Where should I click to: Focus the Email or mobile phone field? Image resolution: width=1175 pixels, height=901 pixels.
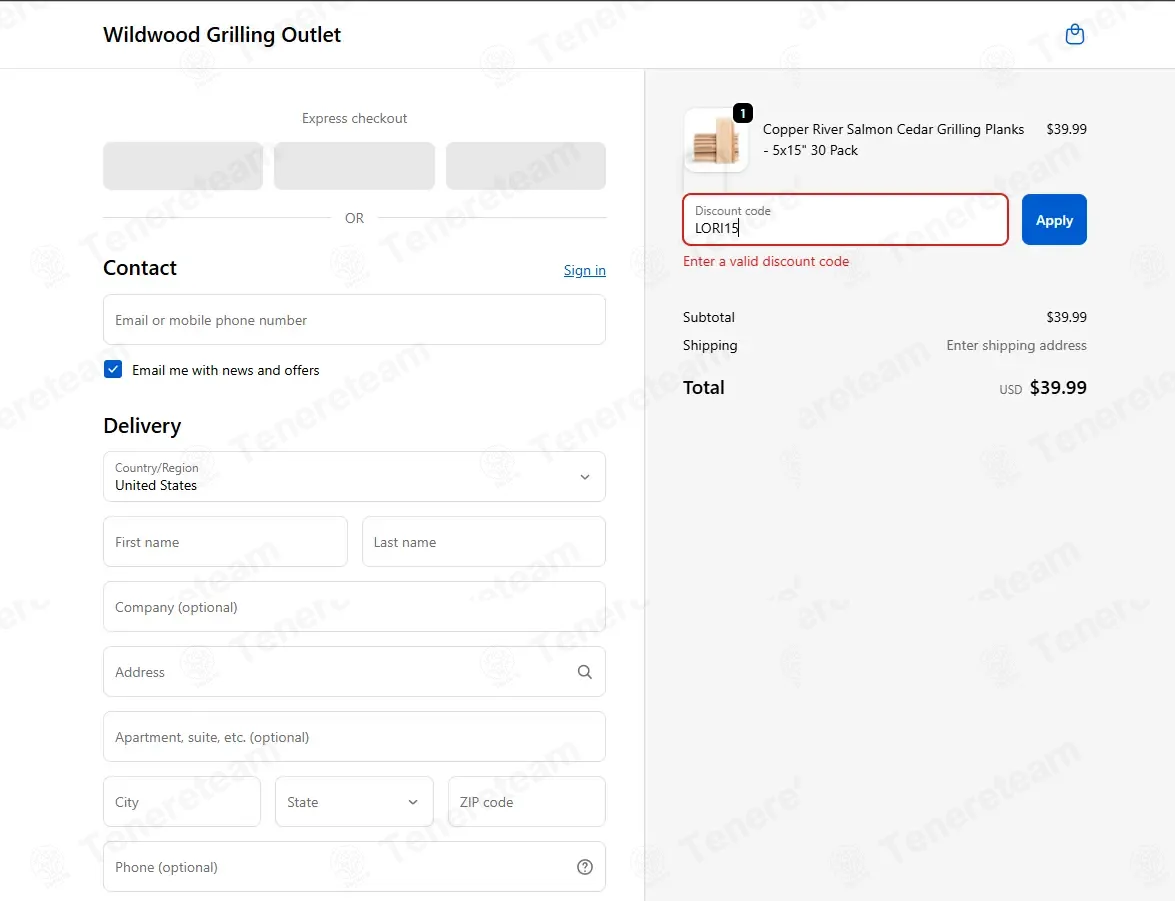(354, 319)
